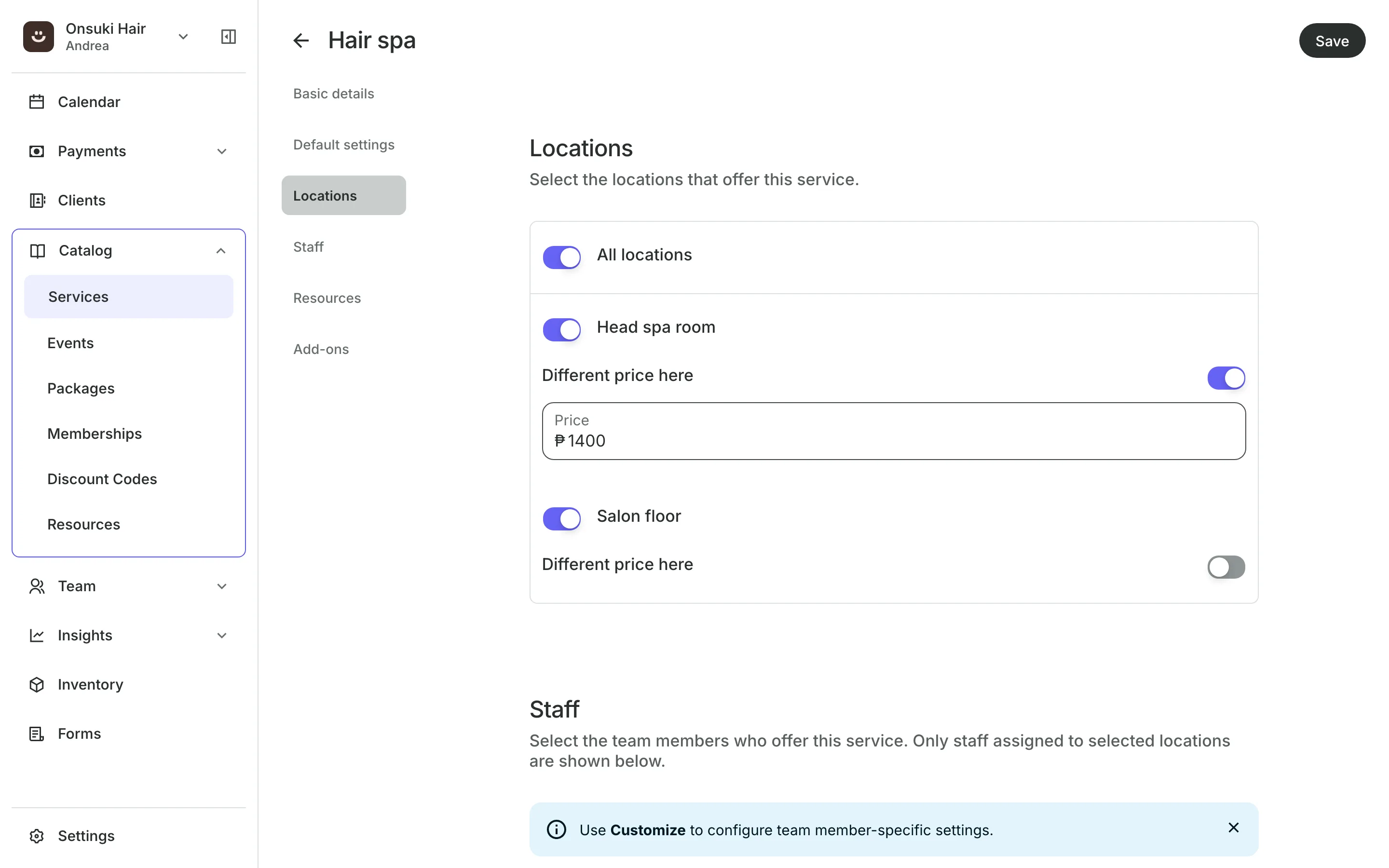The width and height of the screenshot is (1389, 868).
Task: Select the Locations section tab
Action: click(x=343, y=195)
